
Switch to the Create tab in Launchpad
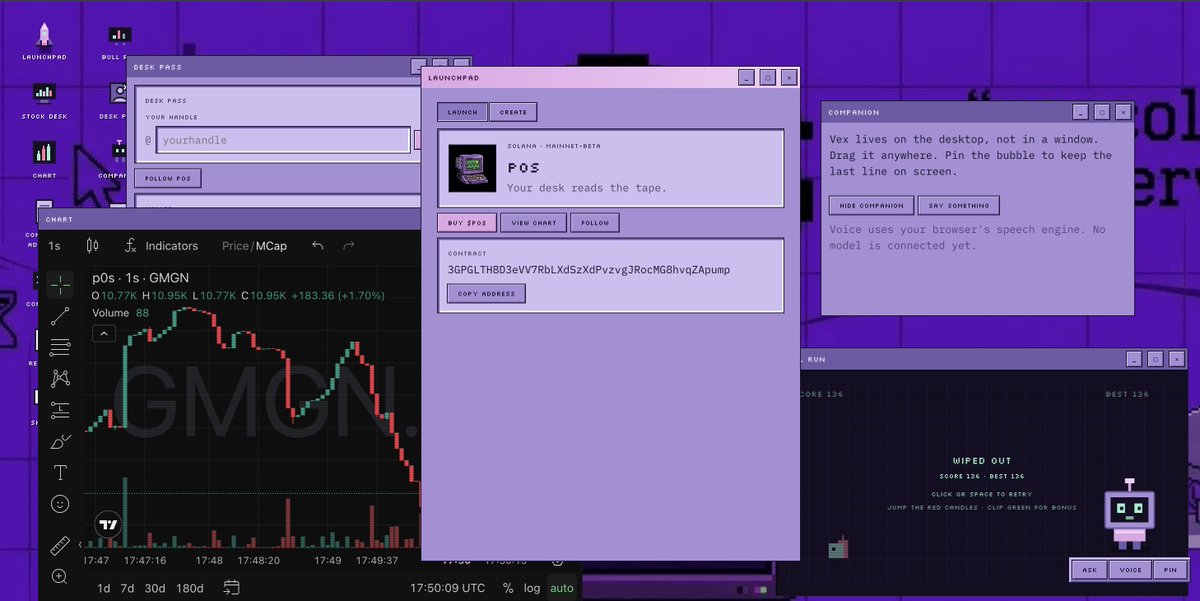514,112
